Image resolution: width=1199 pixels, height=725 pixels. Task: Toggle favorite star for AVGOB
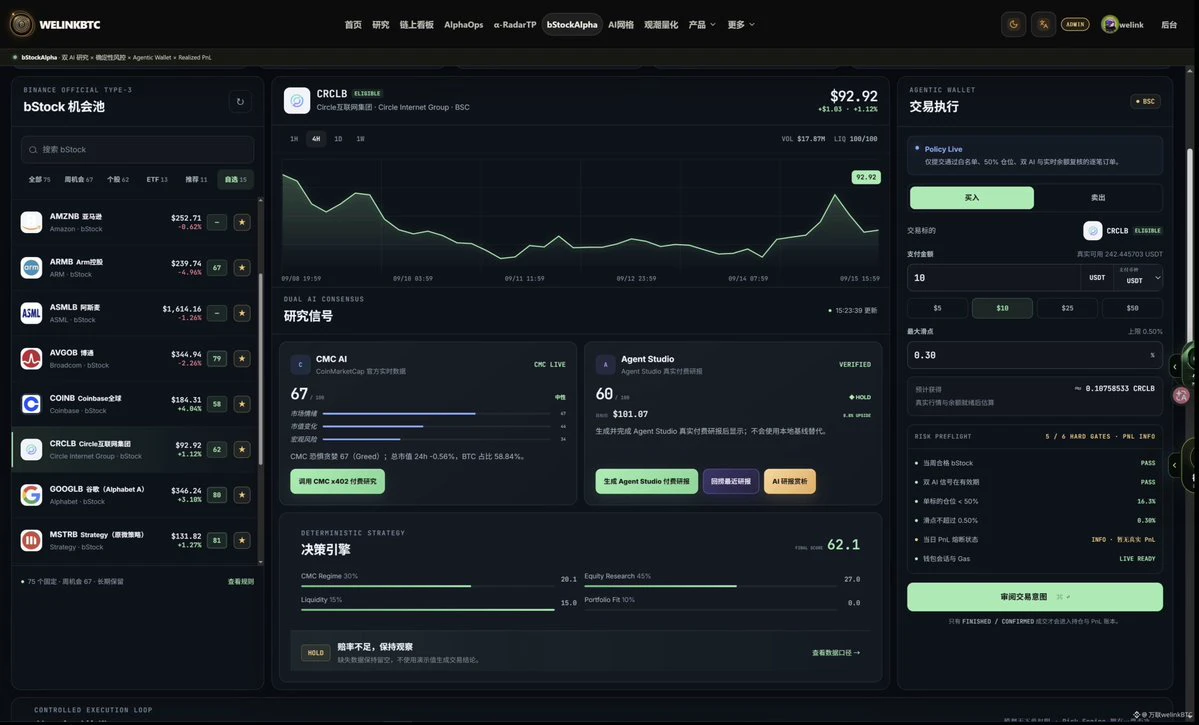coord(242,359)
